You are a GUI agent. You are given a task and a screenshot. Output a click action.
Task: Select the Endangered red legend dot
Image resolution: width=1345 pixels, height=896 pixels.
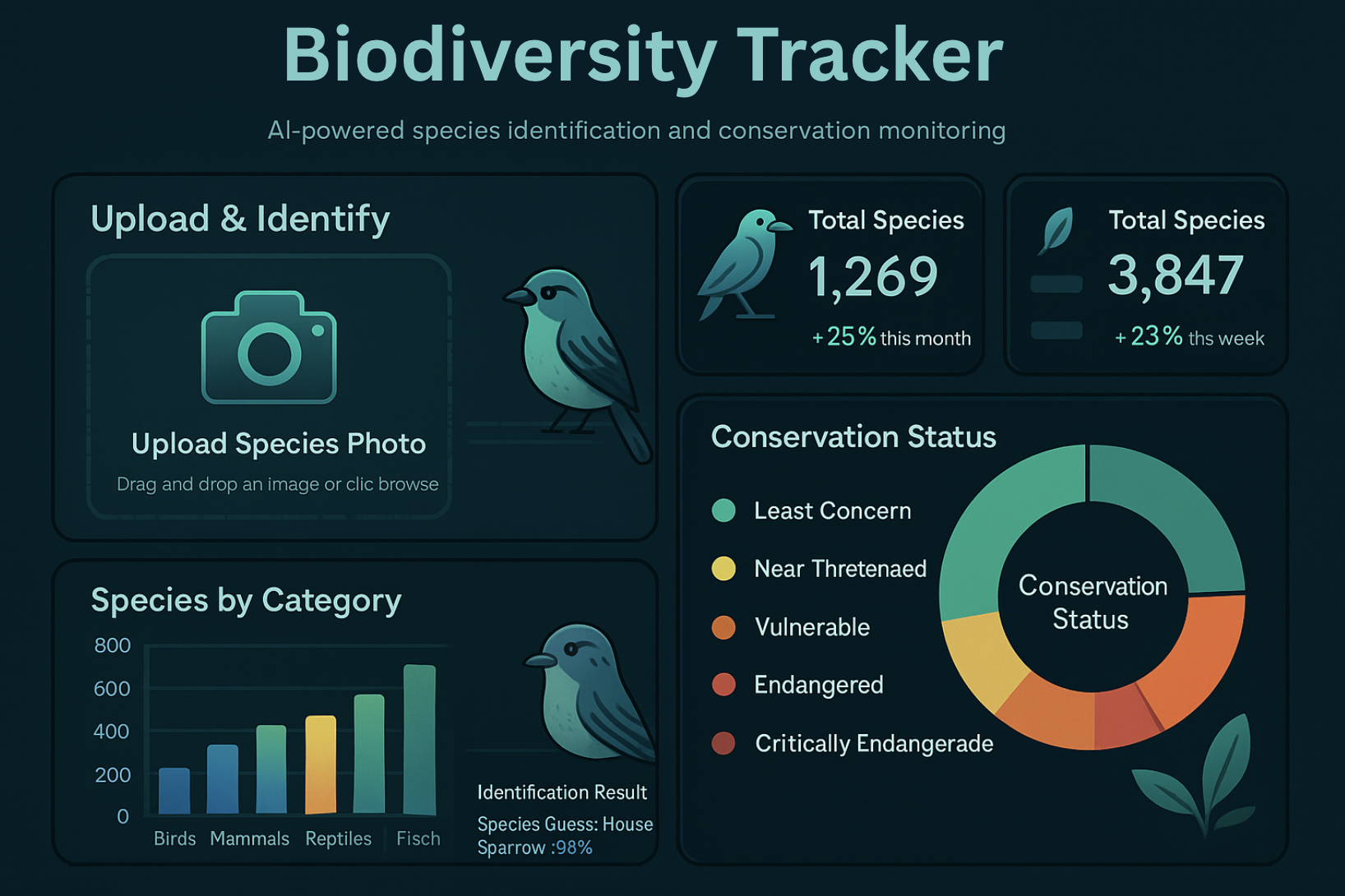pyautogui.click(x=723, y=685)
